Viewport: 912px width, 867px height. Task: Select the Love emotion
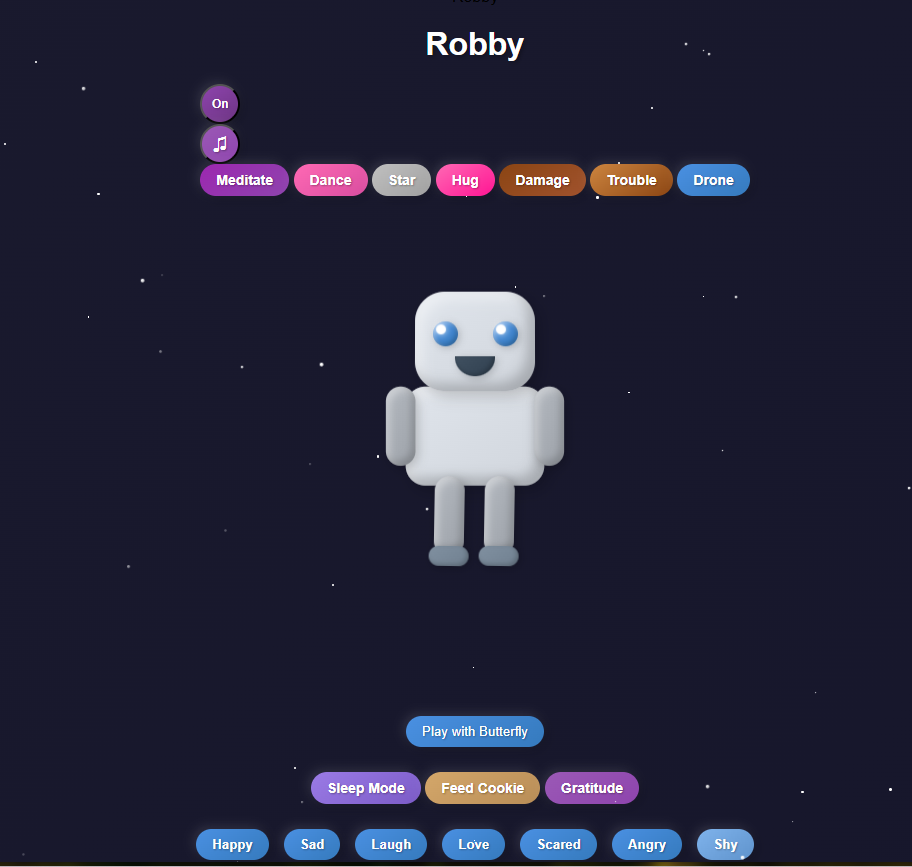(x=473, y=844)
